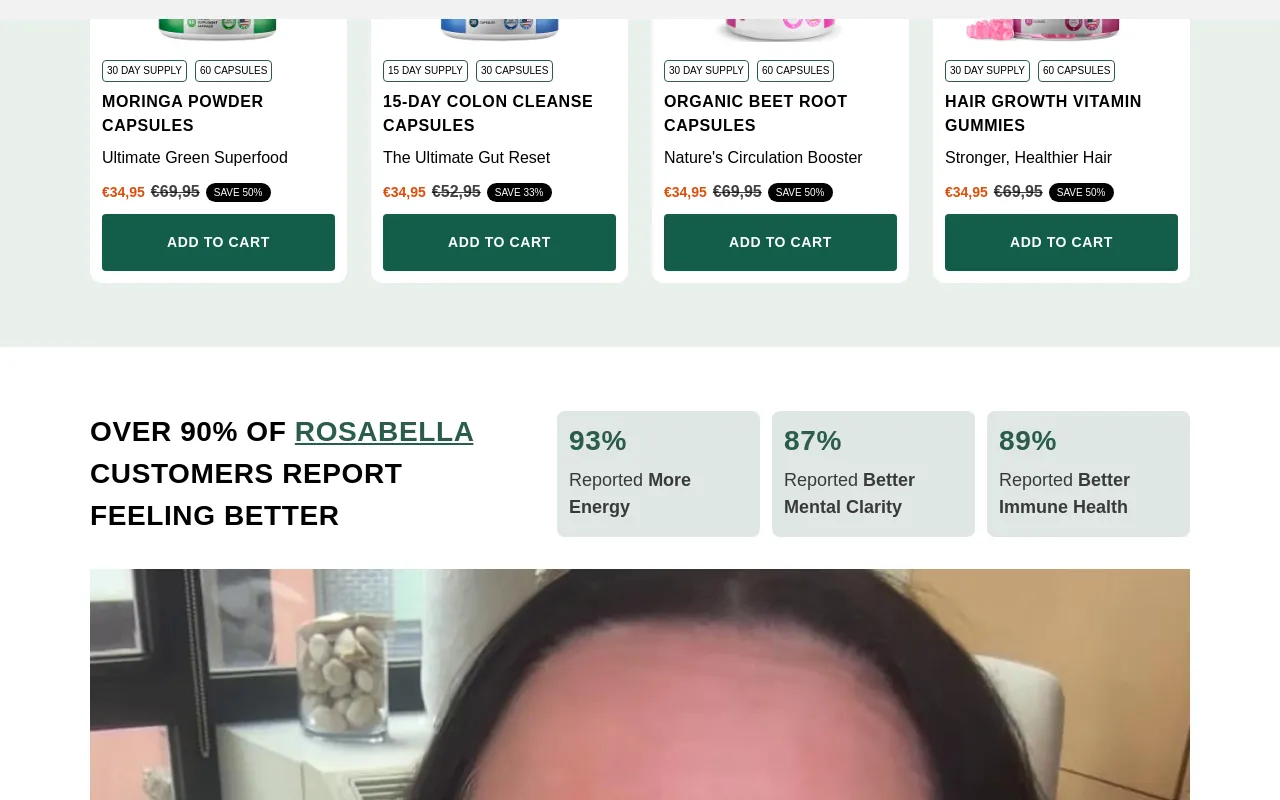Click the 89% Better Immune Health card

[1088, 474]
